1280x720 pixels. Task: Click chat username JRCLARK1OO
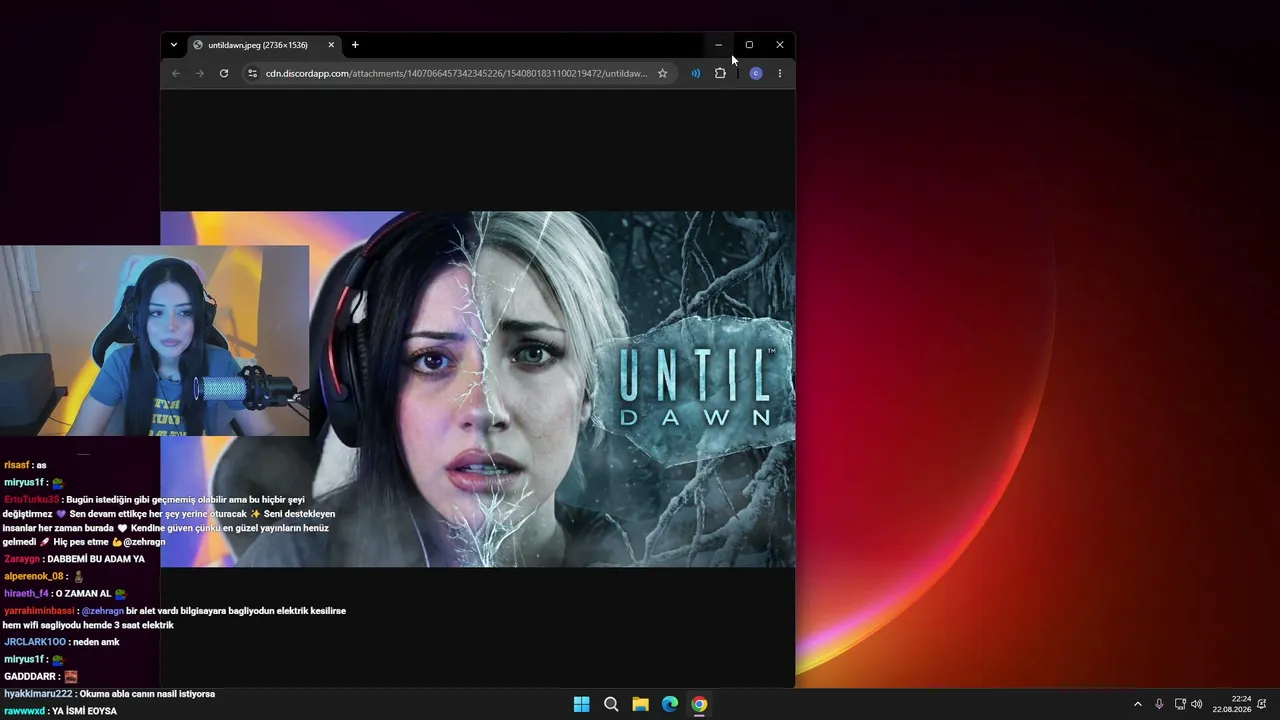point(35,642)
